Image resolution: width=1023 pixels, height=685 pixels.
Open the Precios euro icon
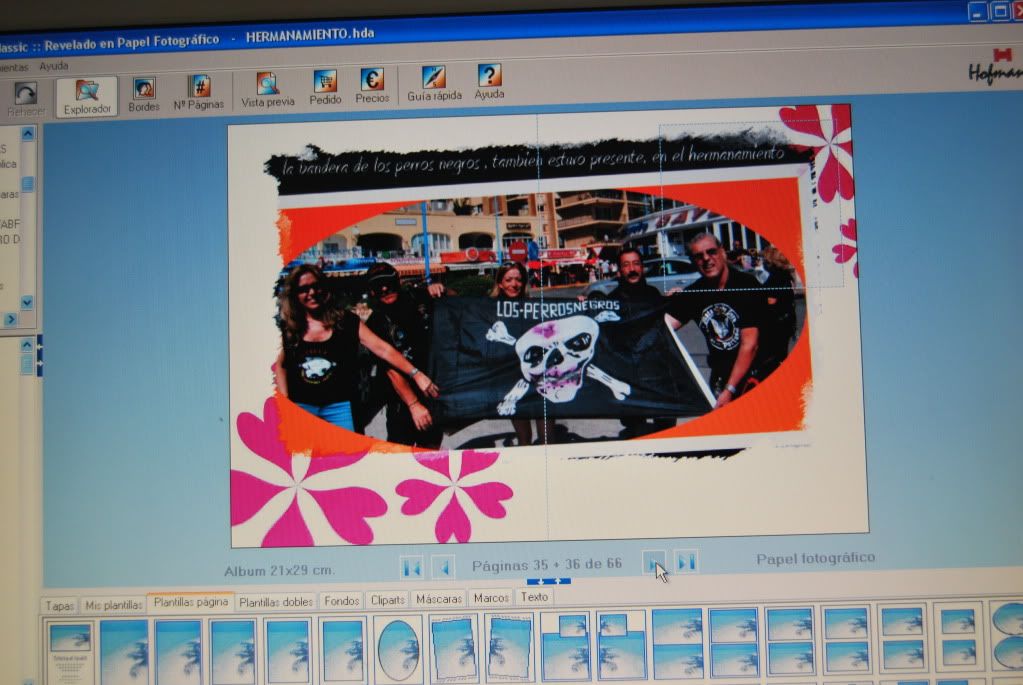click(372, 85)
